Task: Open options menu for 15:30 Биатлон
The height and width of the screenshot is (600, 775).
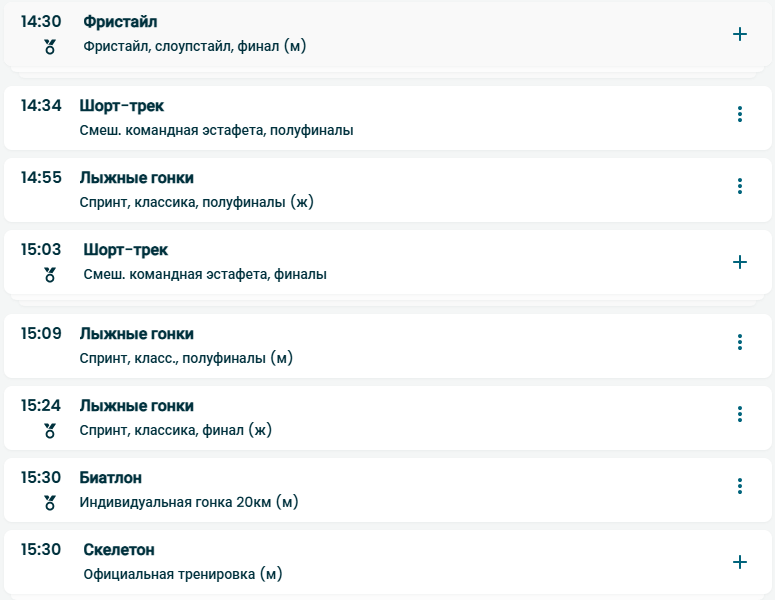Action: pyautogui.click(x=740, y=486)
